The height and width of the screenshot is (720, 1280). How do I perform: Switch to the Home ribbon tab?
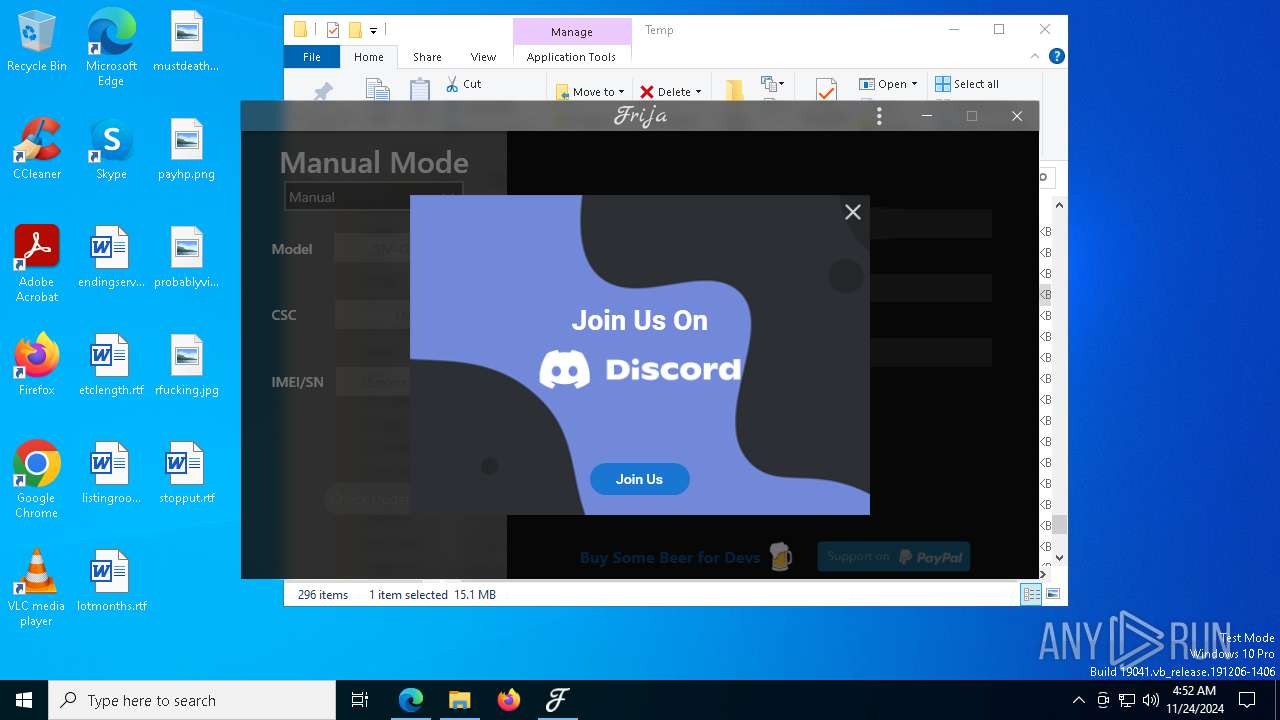[x=369, y=57]
